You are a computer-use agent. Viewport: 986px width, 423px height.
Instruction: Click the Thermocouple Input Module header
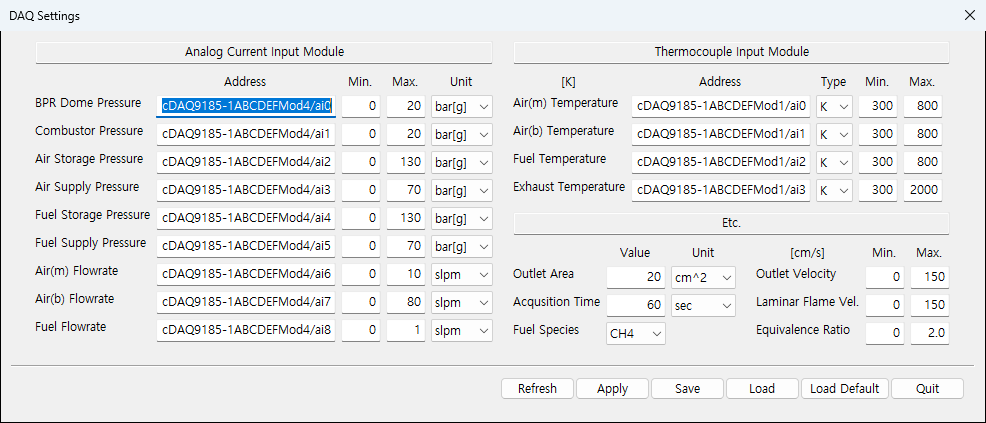coord(731,52)
